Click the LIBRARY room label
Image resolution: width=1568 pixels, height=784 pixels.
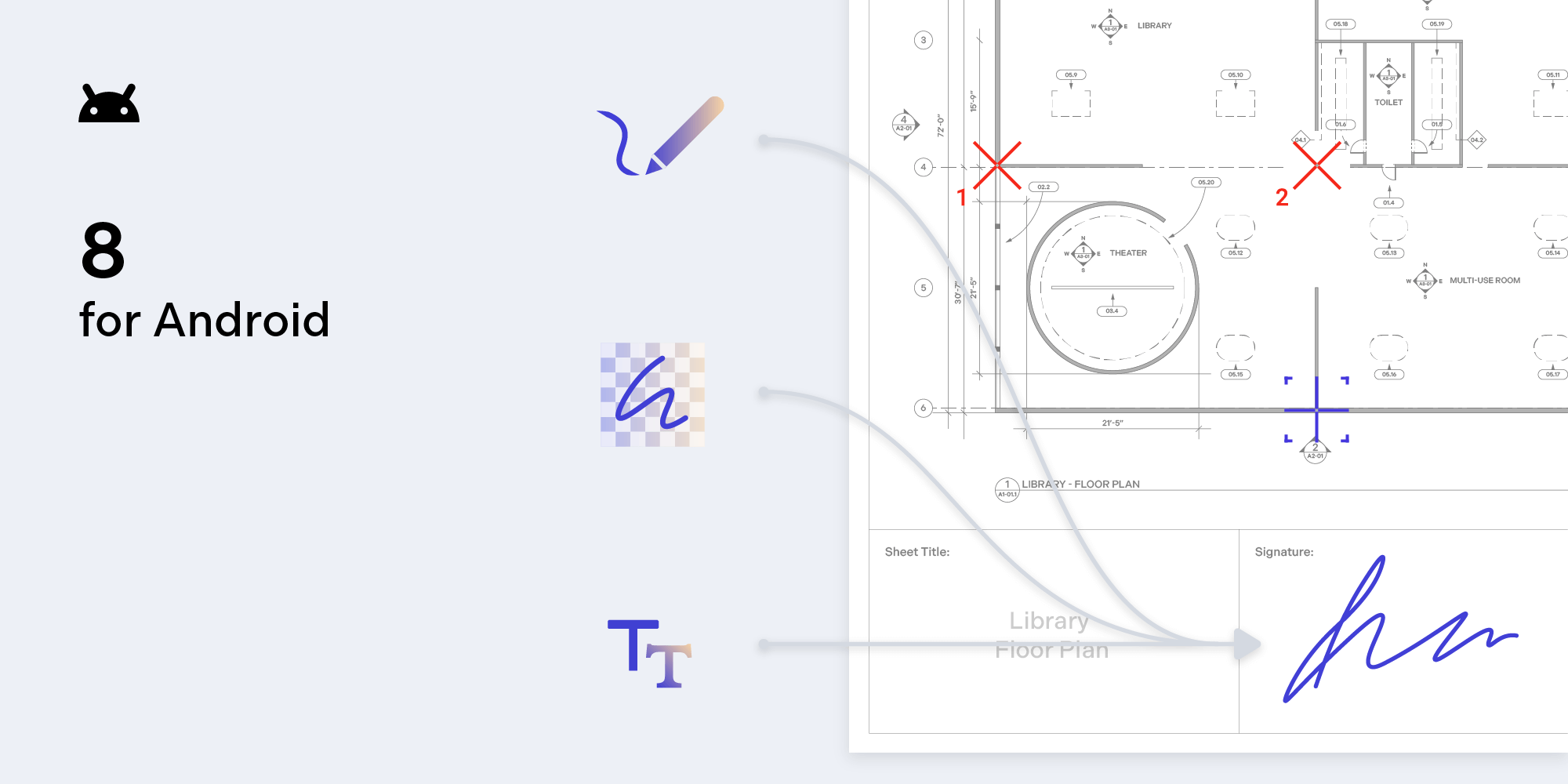[x=1155, y=26]
